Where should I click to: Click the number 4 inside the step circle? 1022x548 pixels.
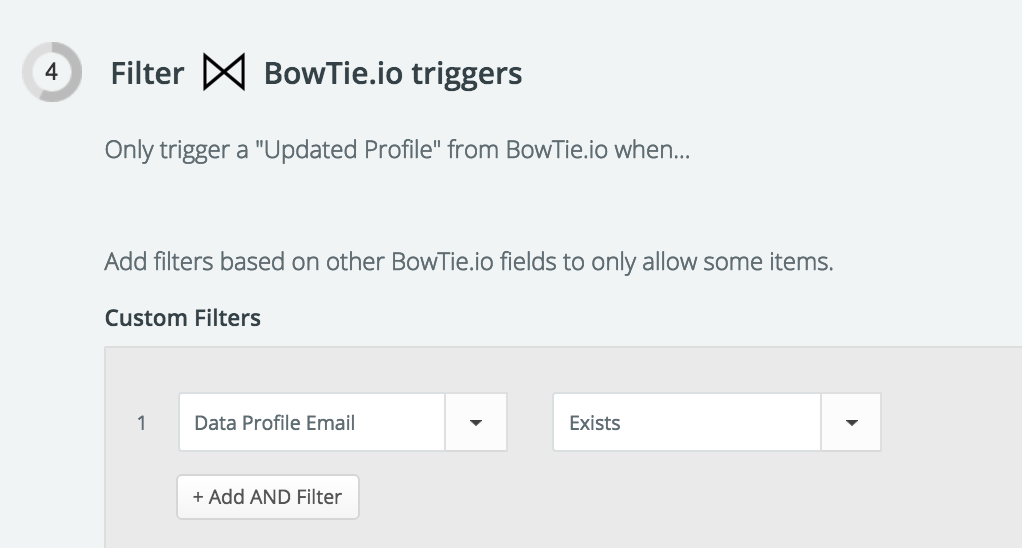click(x=51, y=72)
